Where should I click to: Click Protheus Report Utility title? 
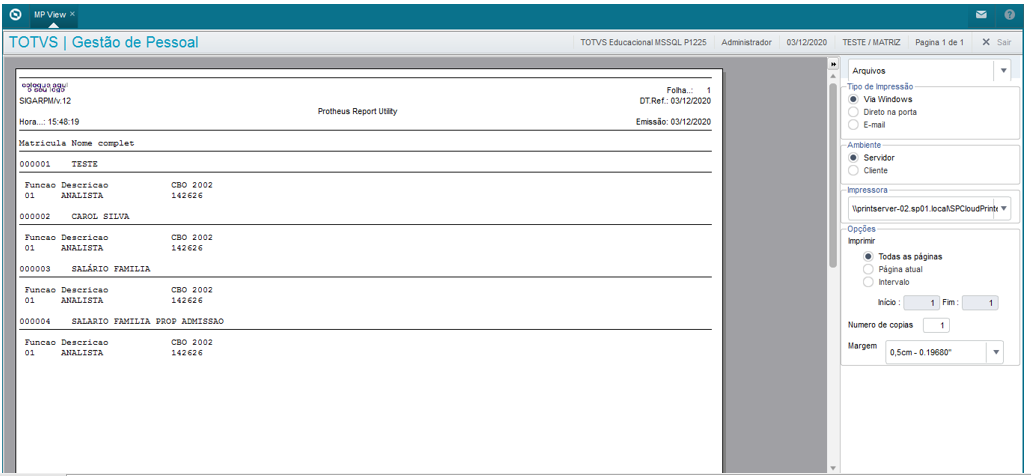pos(357,111)
